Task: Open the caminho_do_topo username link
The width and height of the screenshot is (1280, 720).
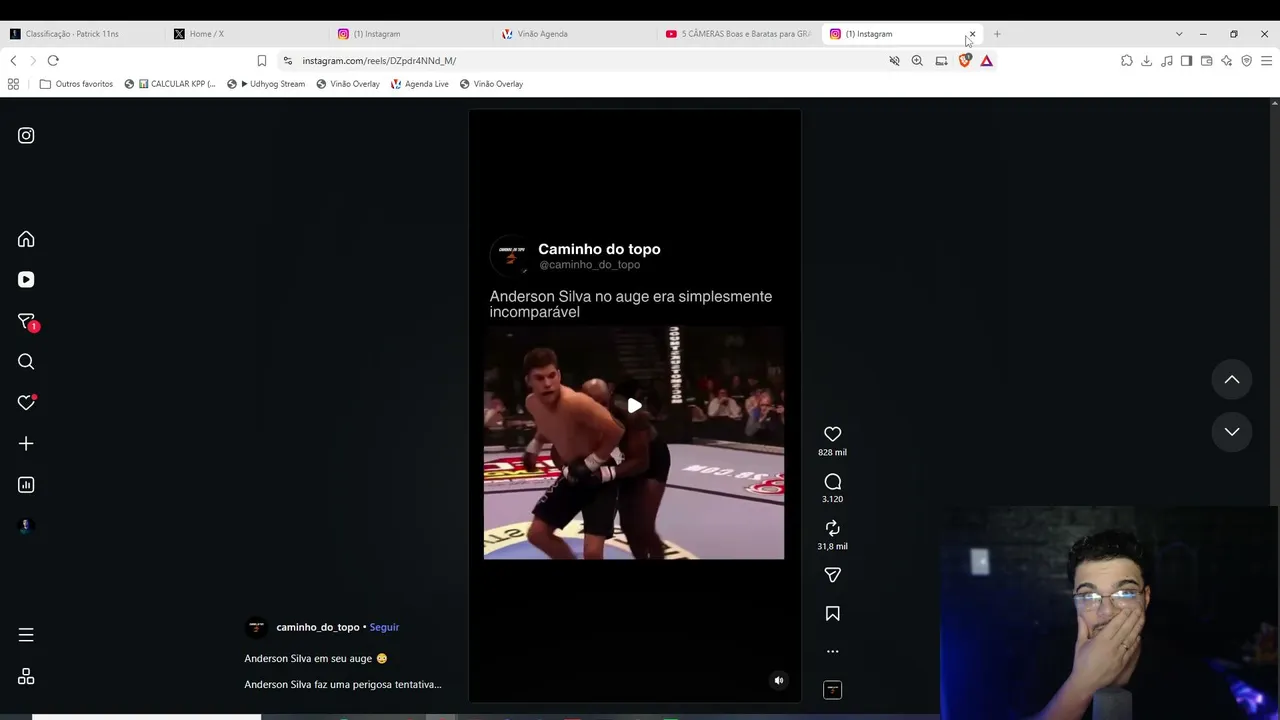Action: click(317, 627)
